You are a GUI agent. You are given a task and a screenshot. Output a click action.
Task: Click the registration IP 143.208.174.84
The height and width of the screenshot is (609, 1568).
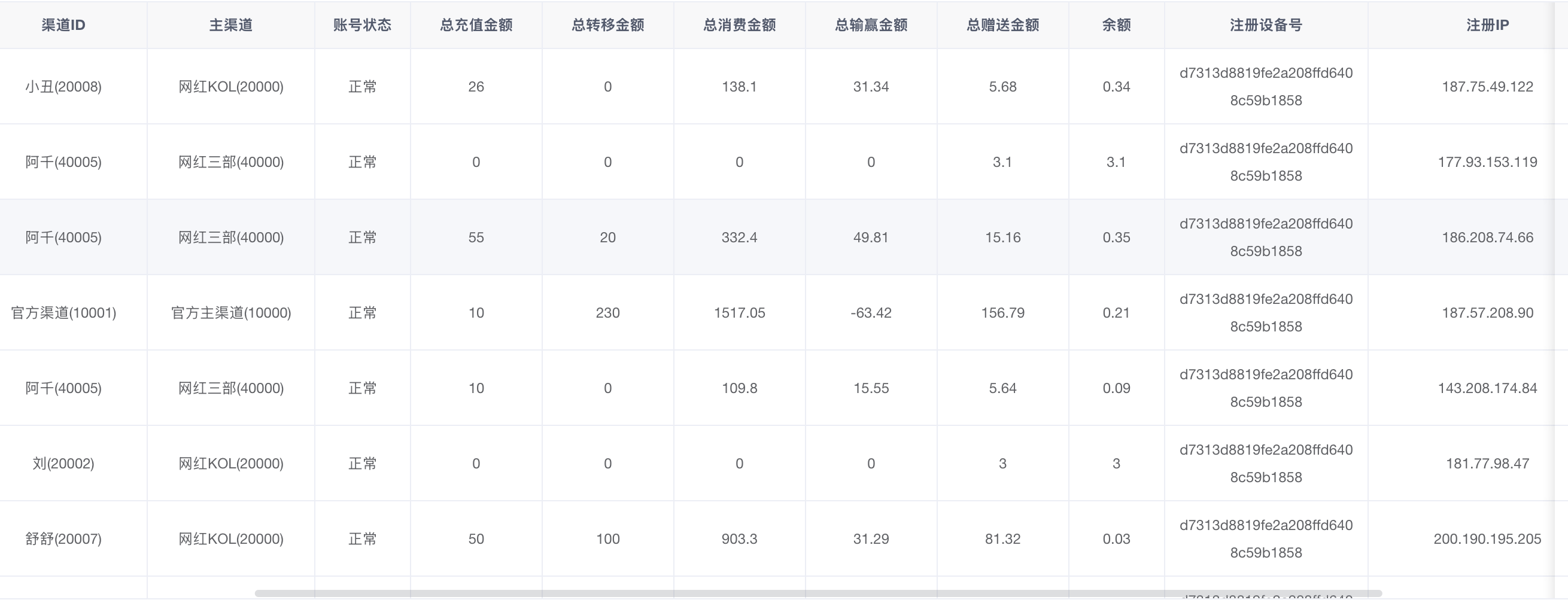pos(1487,388)
